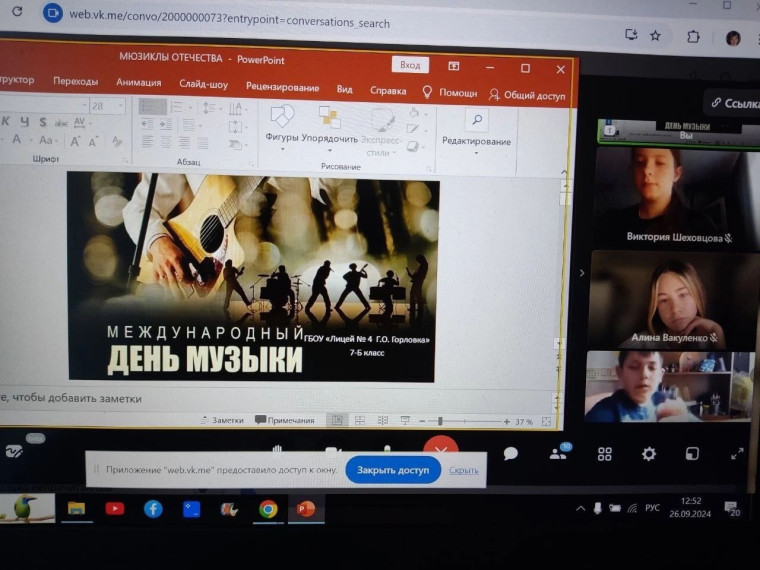The image size is (760, 570).
Task: Click text direction icon
Action: point(237,109)
